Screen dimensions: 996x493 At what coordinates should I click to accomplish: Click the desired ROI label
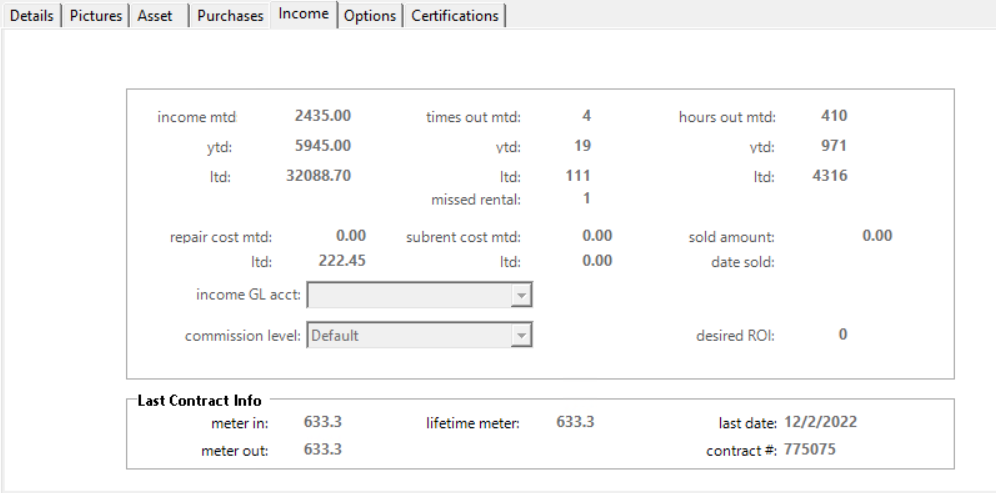click(x=736, y=335)
